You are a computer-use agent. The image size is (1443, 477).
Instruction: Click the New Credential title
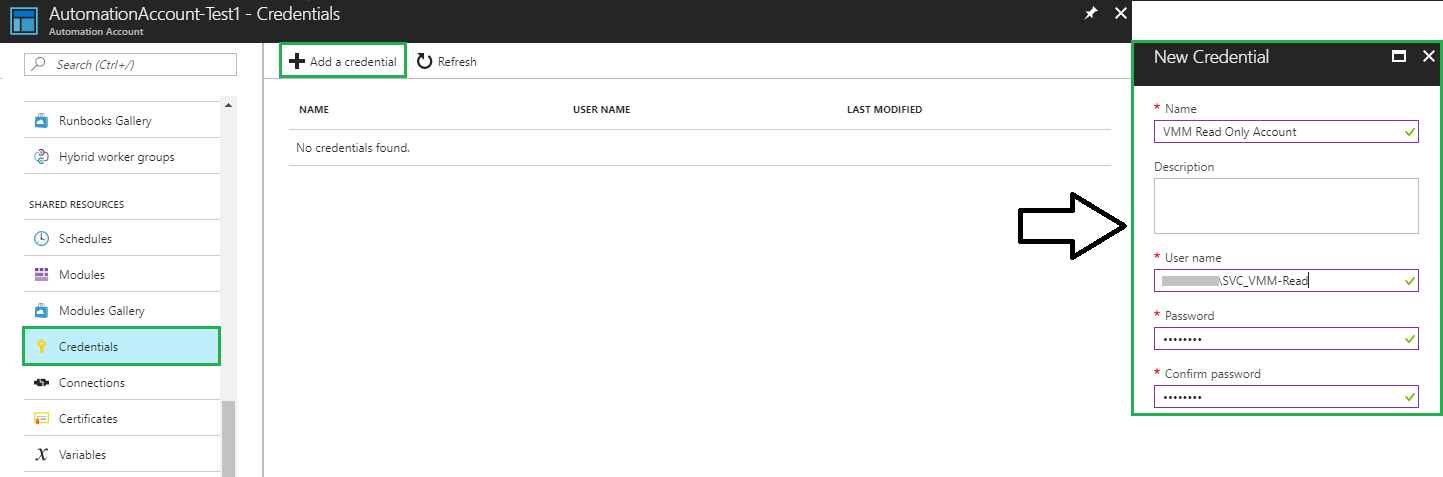coord(1211,57)
